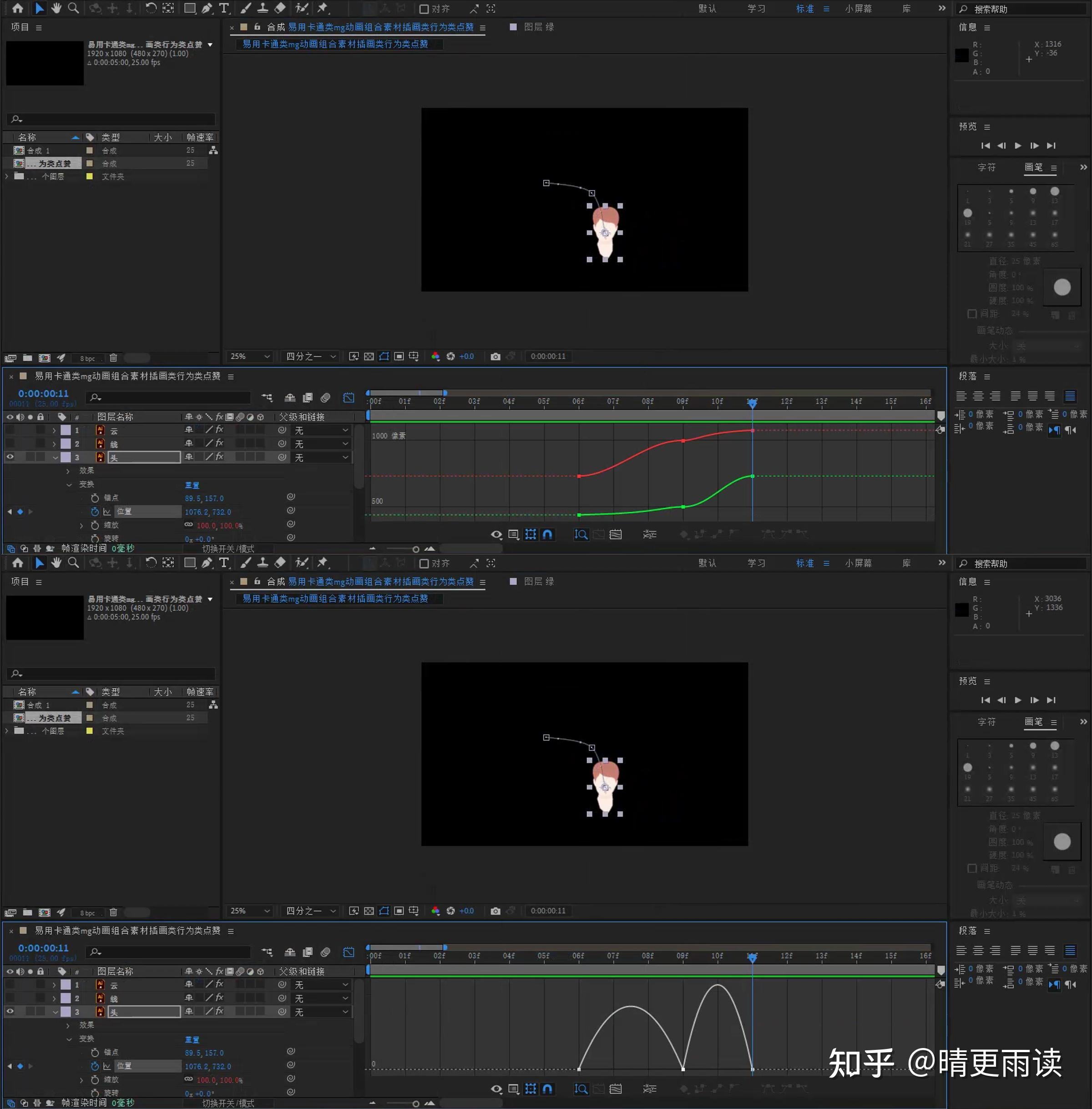This screenshot has height=1109, width=1092.
Task: Click the 12f marker on the lower timeline ruler
Action: point(786,956)
